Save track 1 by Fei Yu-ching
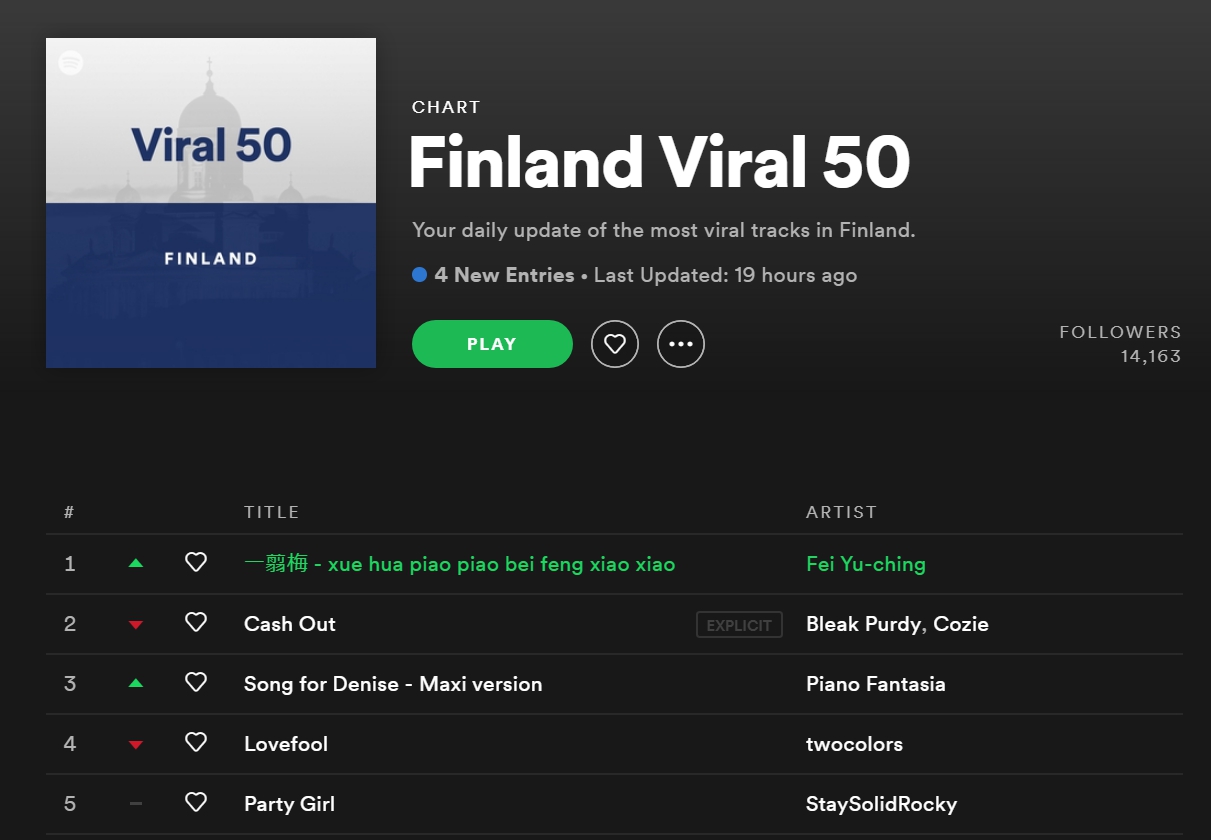 [196, 563]
